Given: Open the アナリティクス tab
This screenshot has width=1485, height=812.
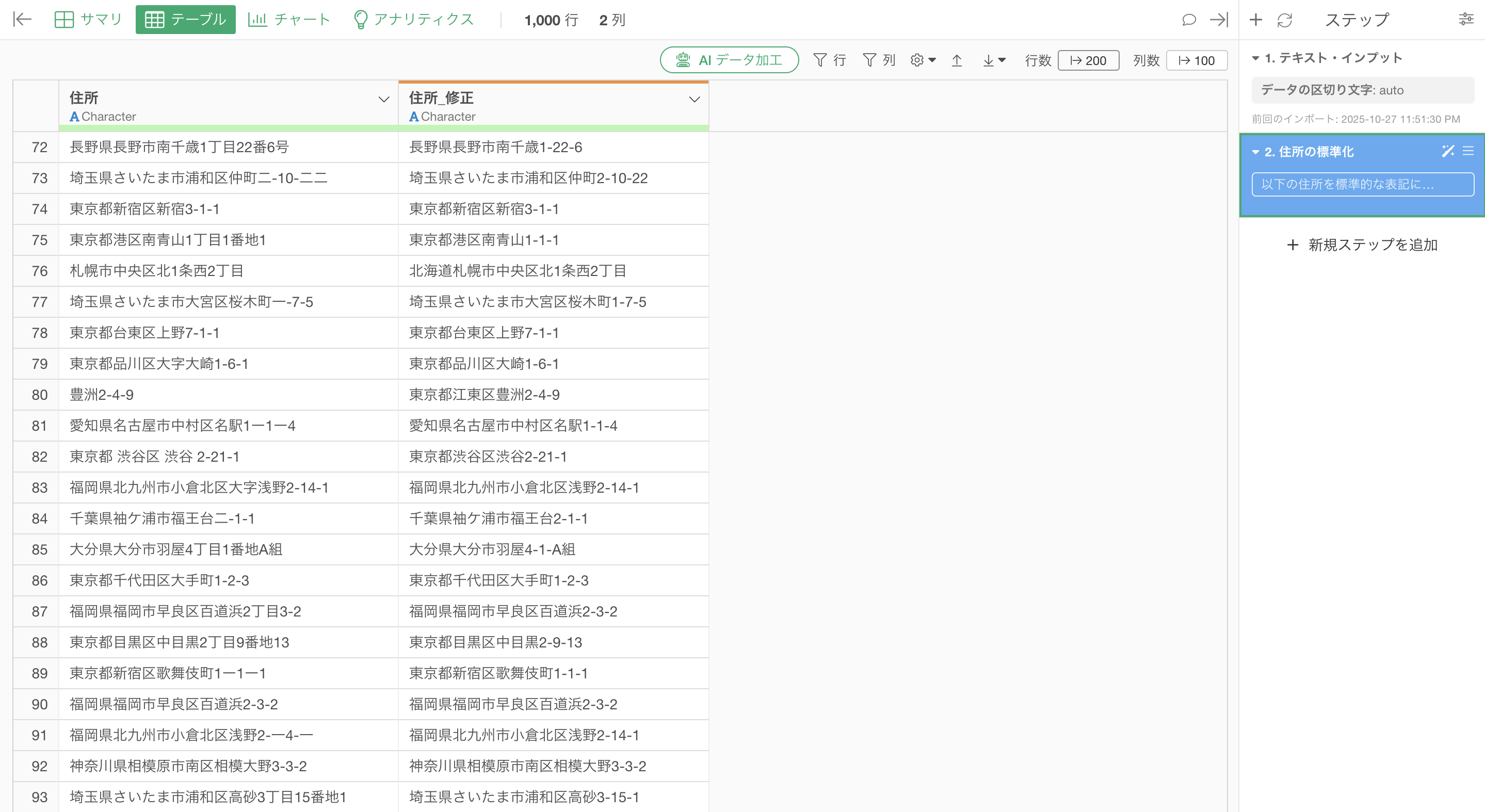Looking at the screenshot, I should pos(413,20).
